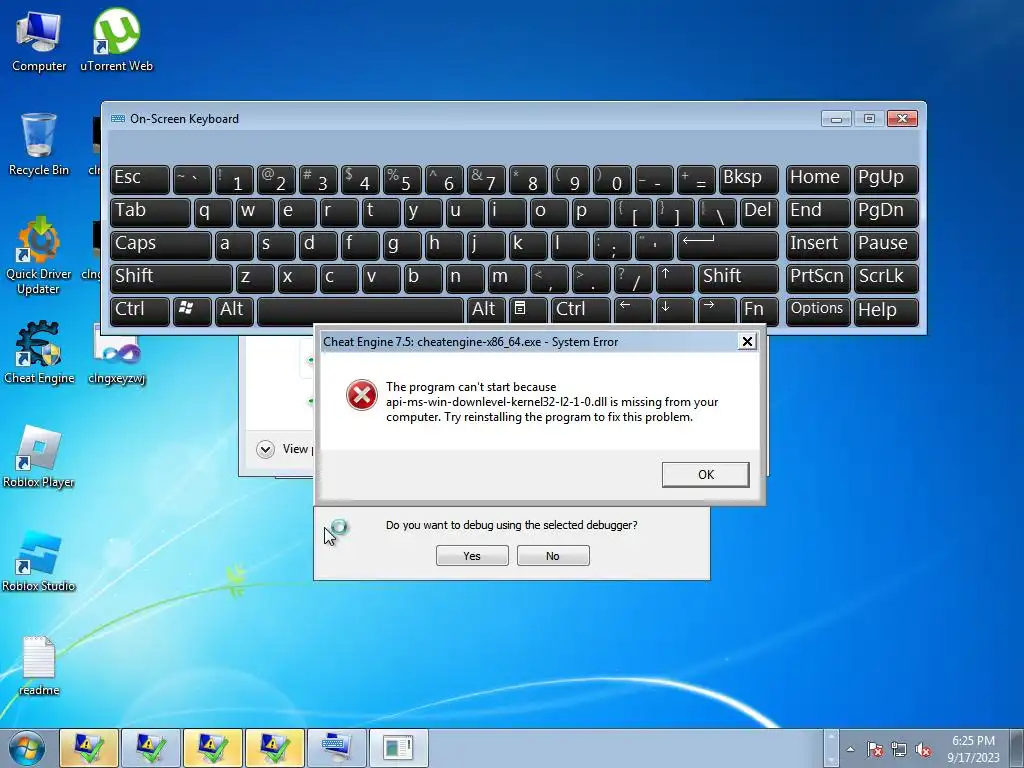Click Yes to debug with selected debugger
Viewport: 1024px width, 768px height.
coord(472,556)
